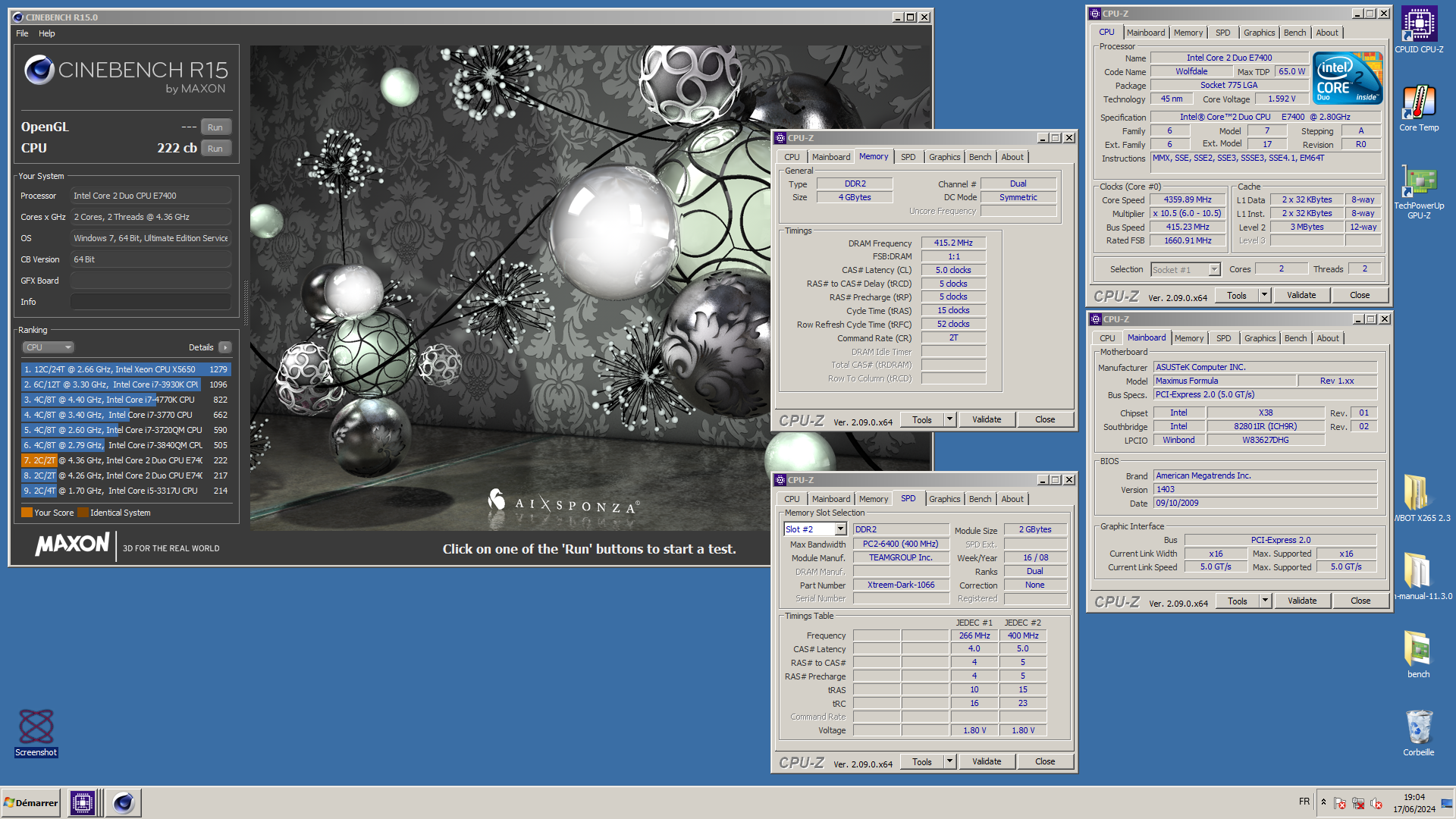Viewport: 1456px width, 819px height.
Task: Open the CPUID CPU-Z desktop shortcut
Action: (x=1419, y=30)
